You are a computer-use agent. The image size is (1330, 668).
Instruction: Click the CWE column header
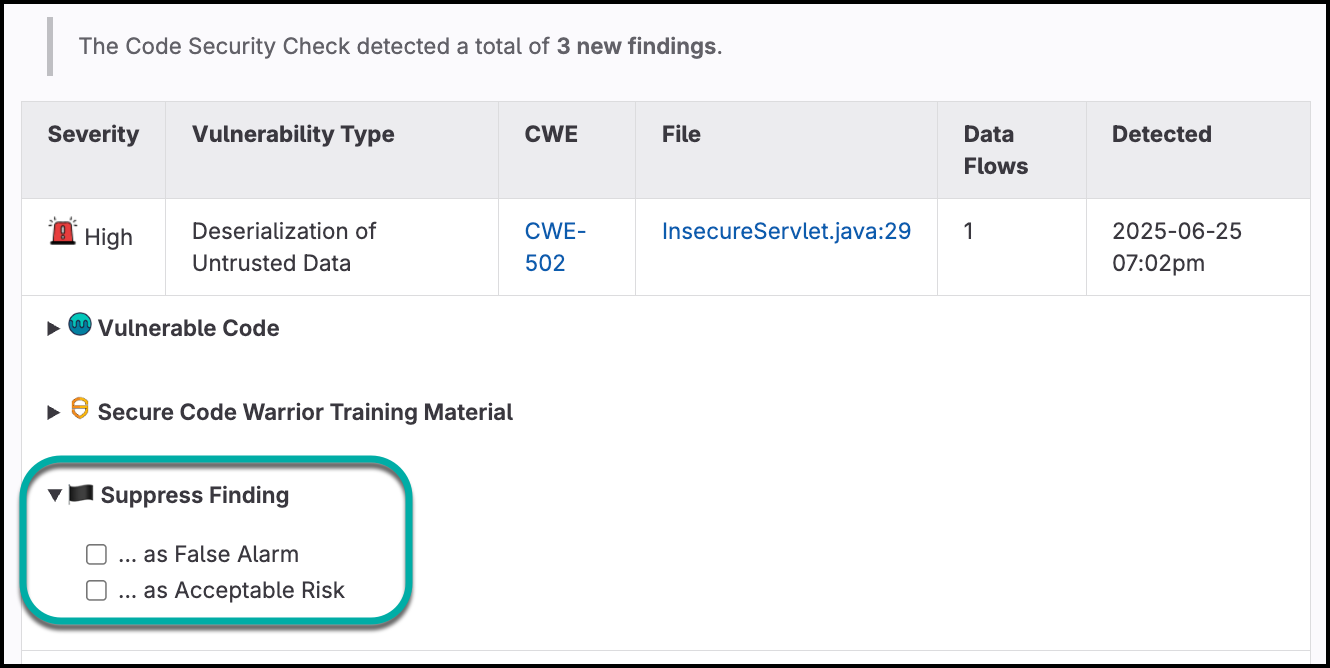tap(551, 134)
